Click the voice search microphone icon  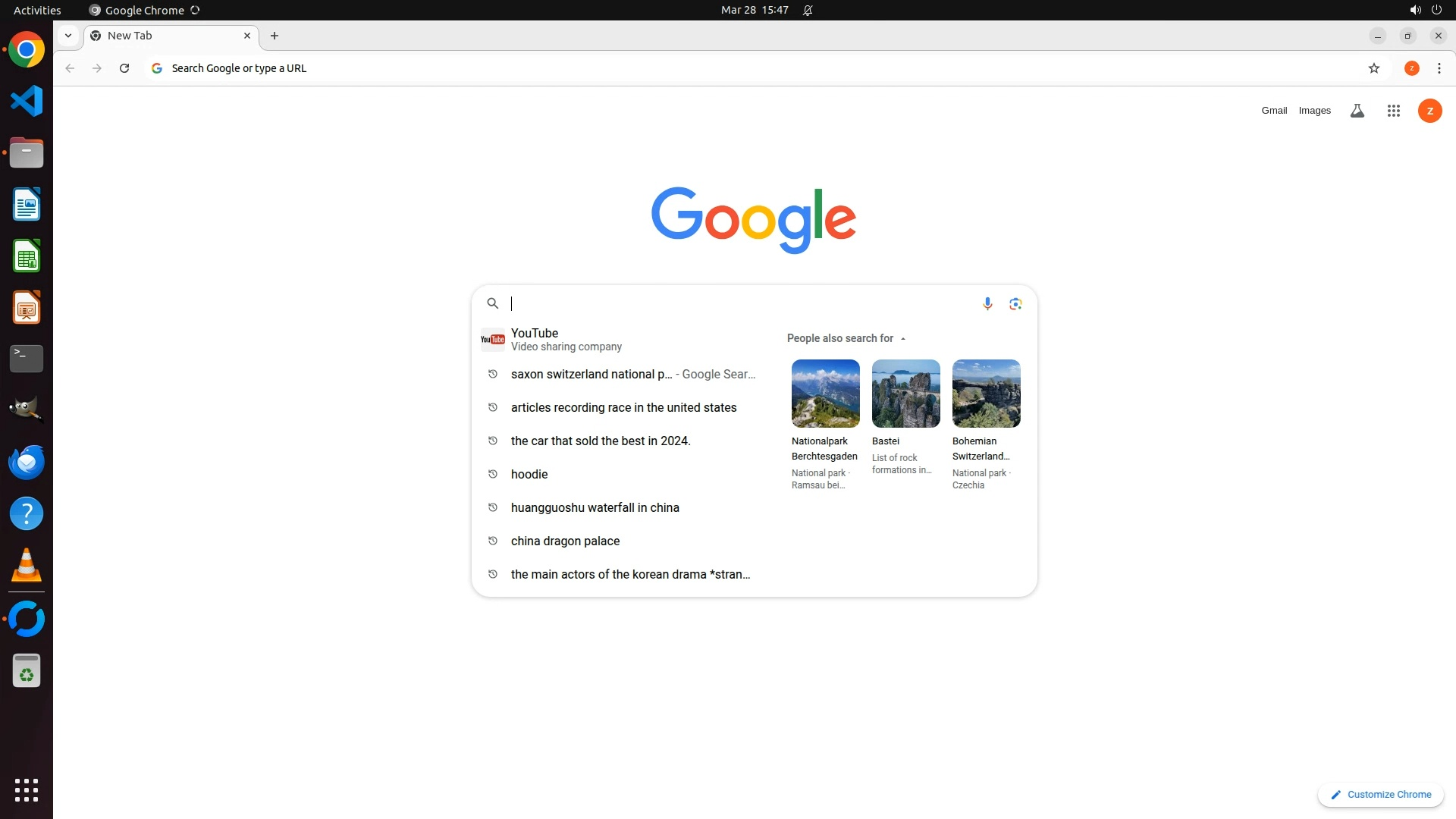coord(987,303)
